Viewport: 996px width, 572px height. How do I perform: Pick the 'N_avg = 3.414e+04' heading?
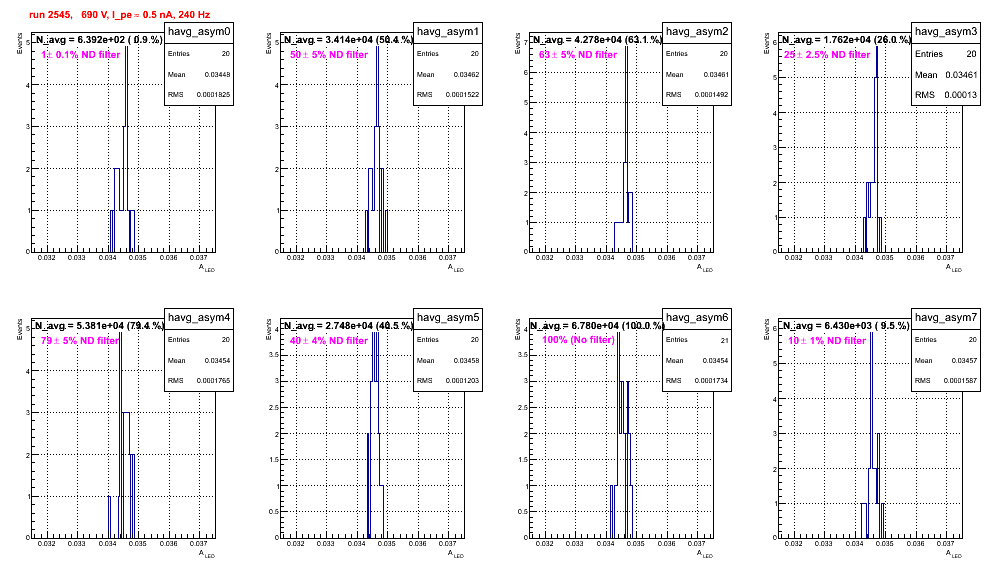348,39
